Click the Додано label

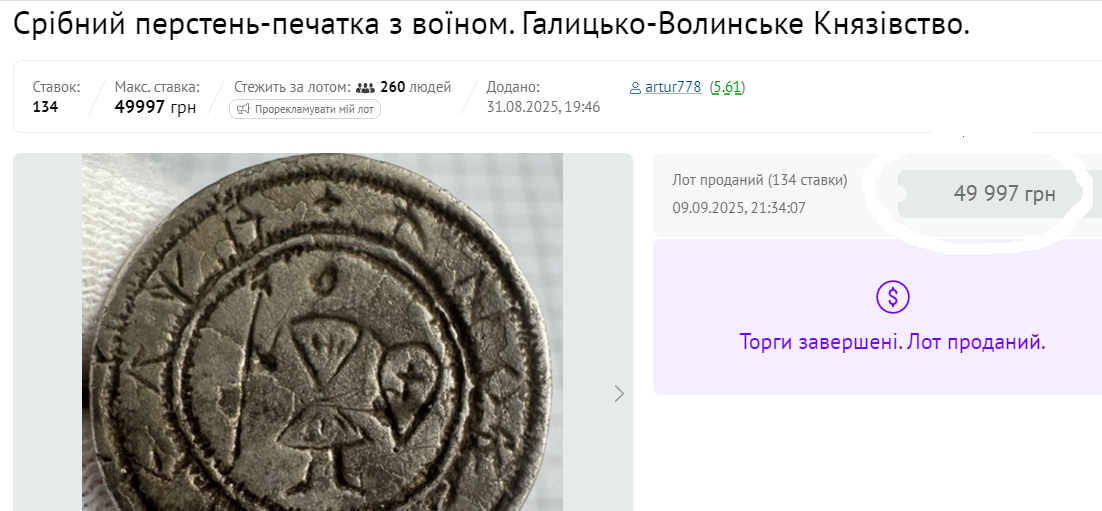pos(513,87)
